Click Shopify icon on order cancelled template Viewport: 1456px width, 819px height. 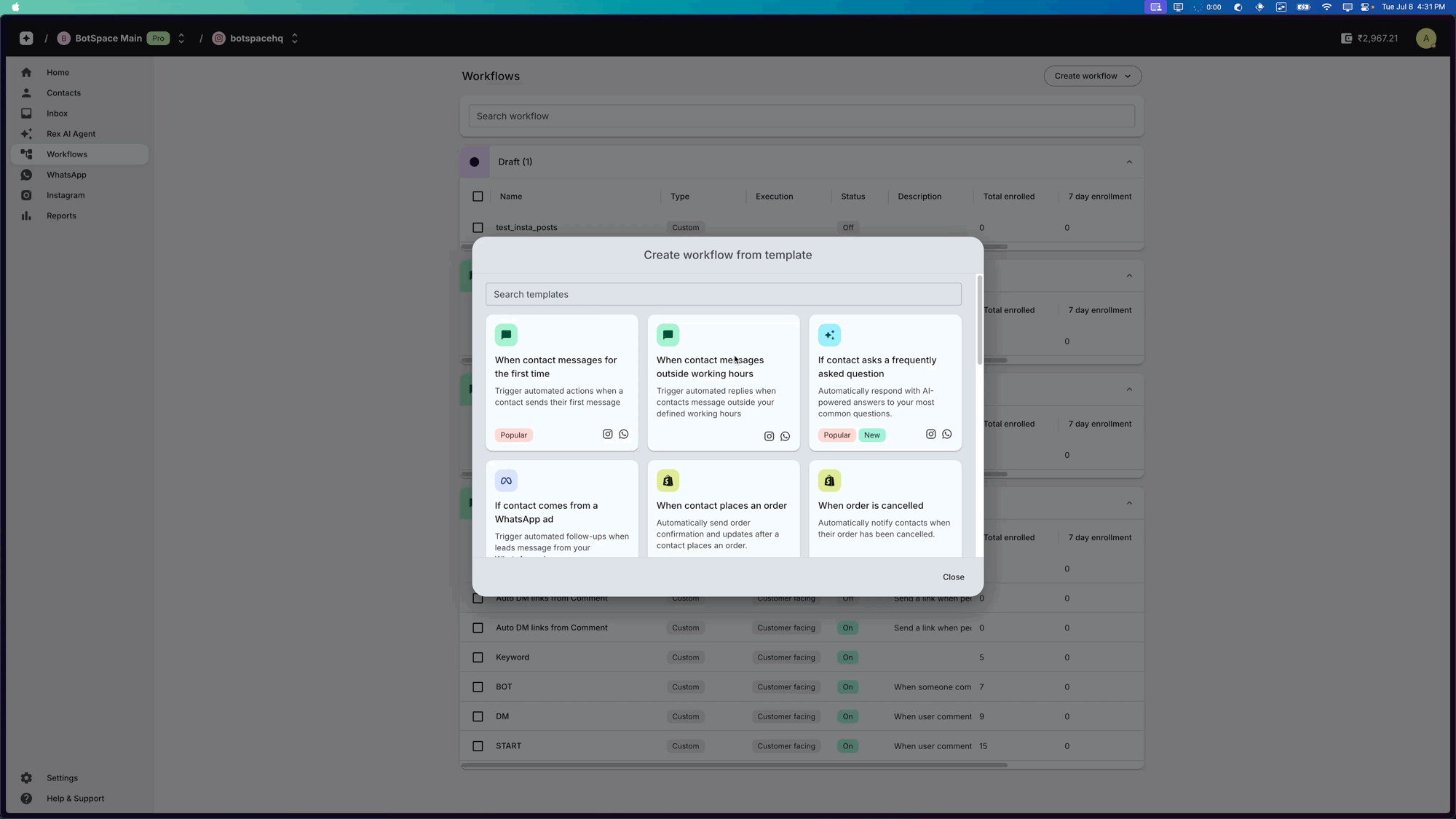(x=829, y=480)
